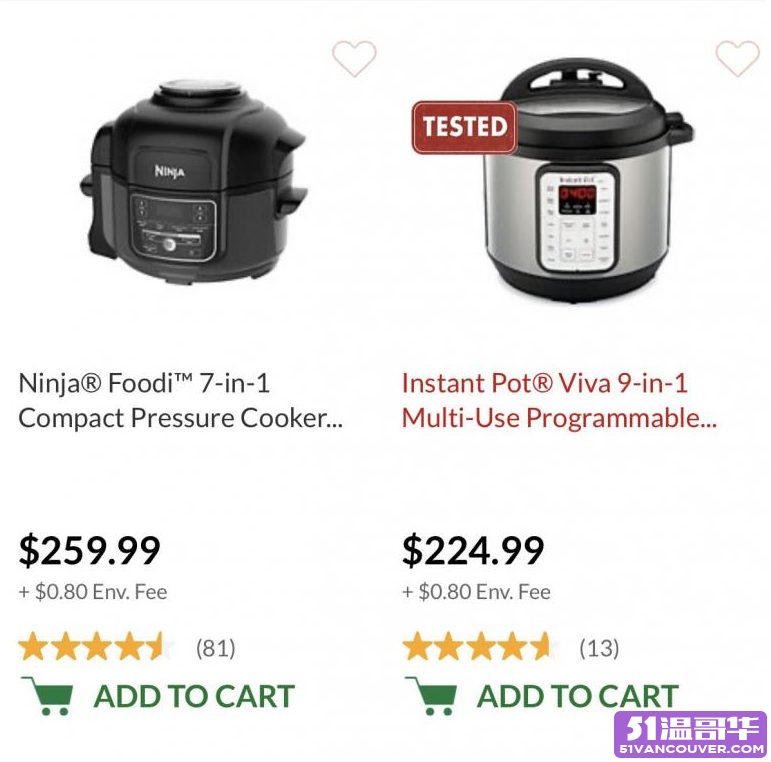
Task: Open the Ninja Foodi product image
Action: (x=195, y=182)
